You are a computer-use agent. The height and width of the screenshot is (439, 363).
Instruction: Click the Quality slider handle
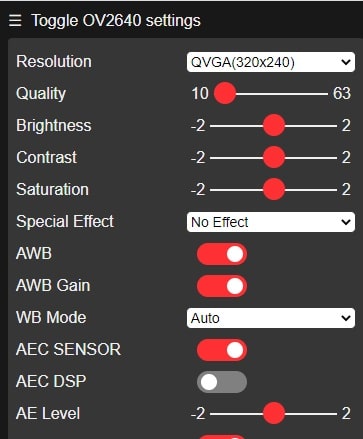click(x=225, y=93)
